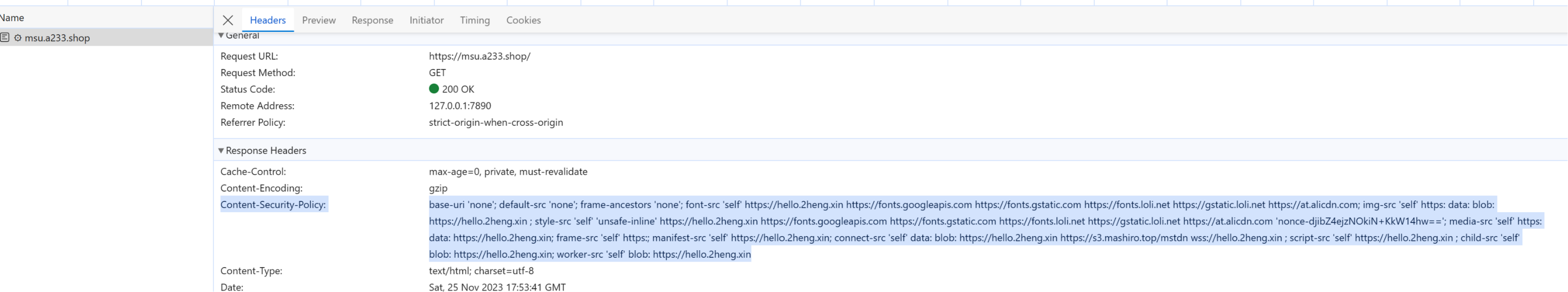Click the green status code indicator
This screenshot has height=292, width=1568.
point(433,89)
